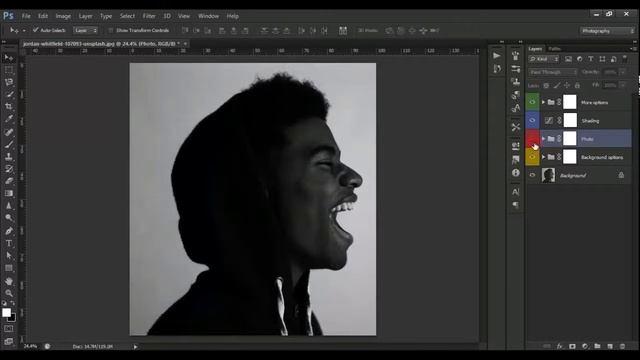Click the background color swatch
640x360 pixels.
point(13,318)
